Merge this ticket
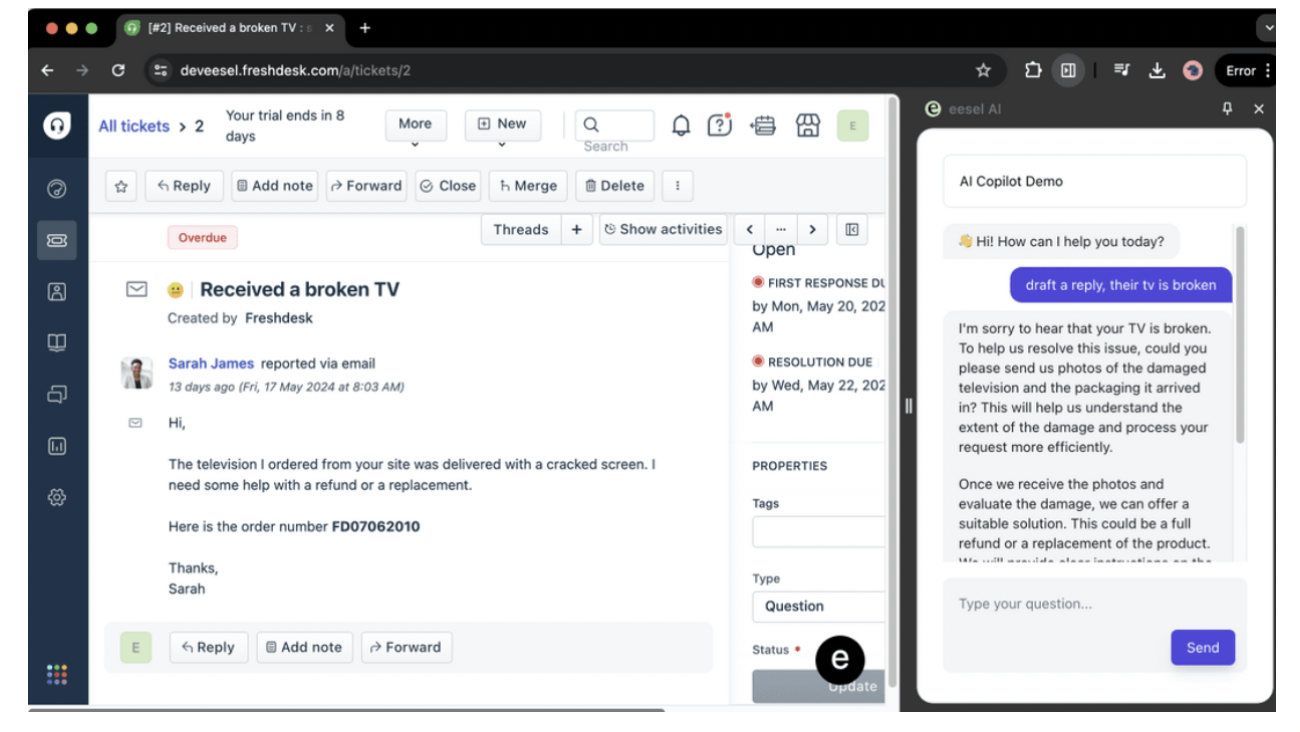Image resolution: width=1300 pixels, height=732 pixels. [x=529, y=186]
